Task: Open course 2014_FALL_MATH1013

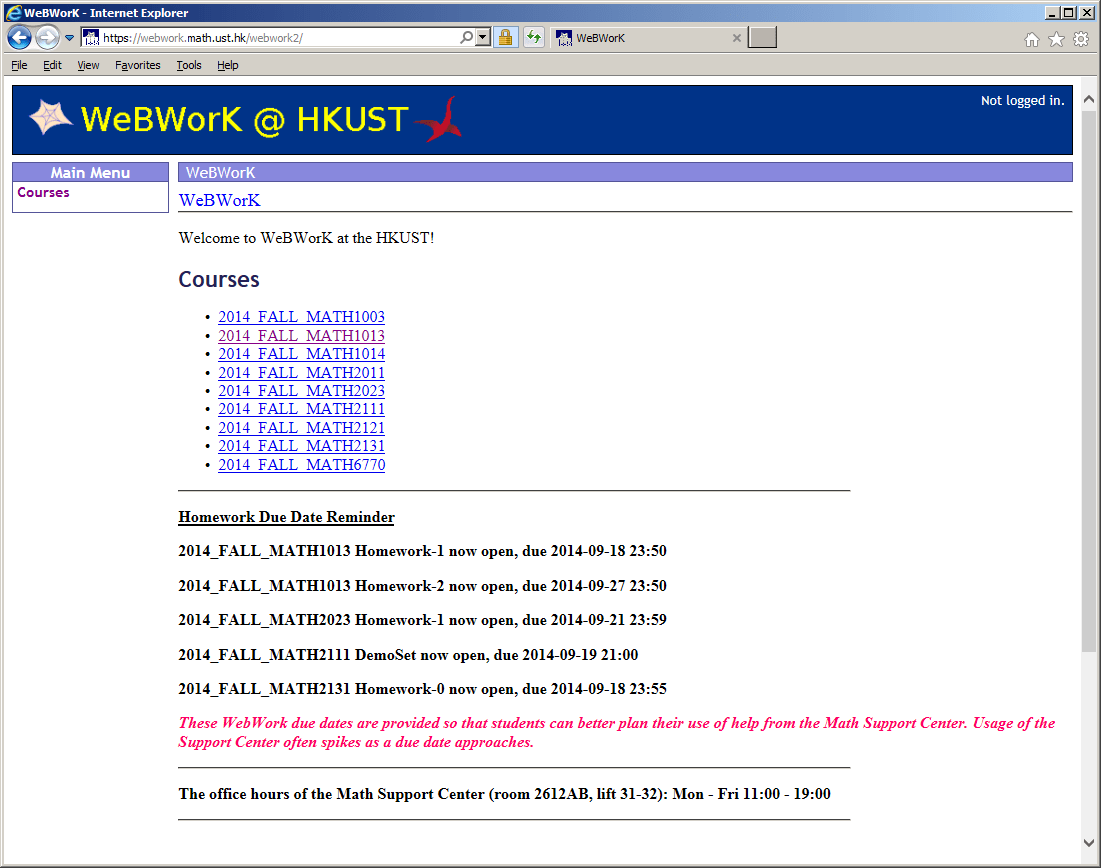Action: tap(302, 336)
